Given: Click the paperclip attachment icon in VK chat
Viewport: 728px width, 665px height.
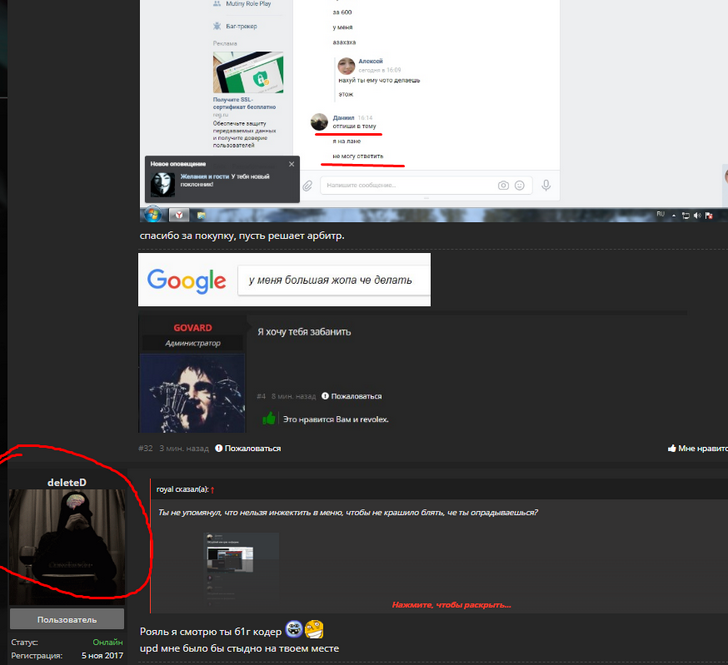Looking at the screenshot, I should (x=307, y=186).
